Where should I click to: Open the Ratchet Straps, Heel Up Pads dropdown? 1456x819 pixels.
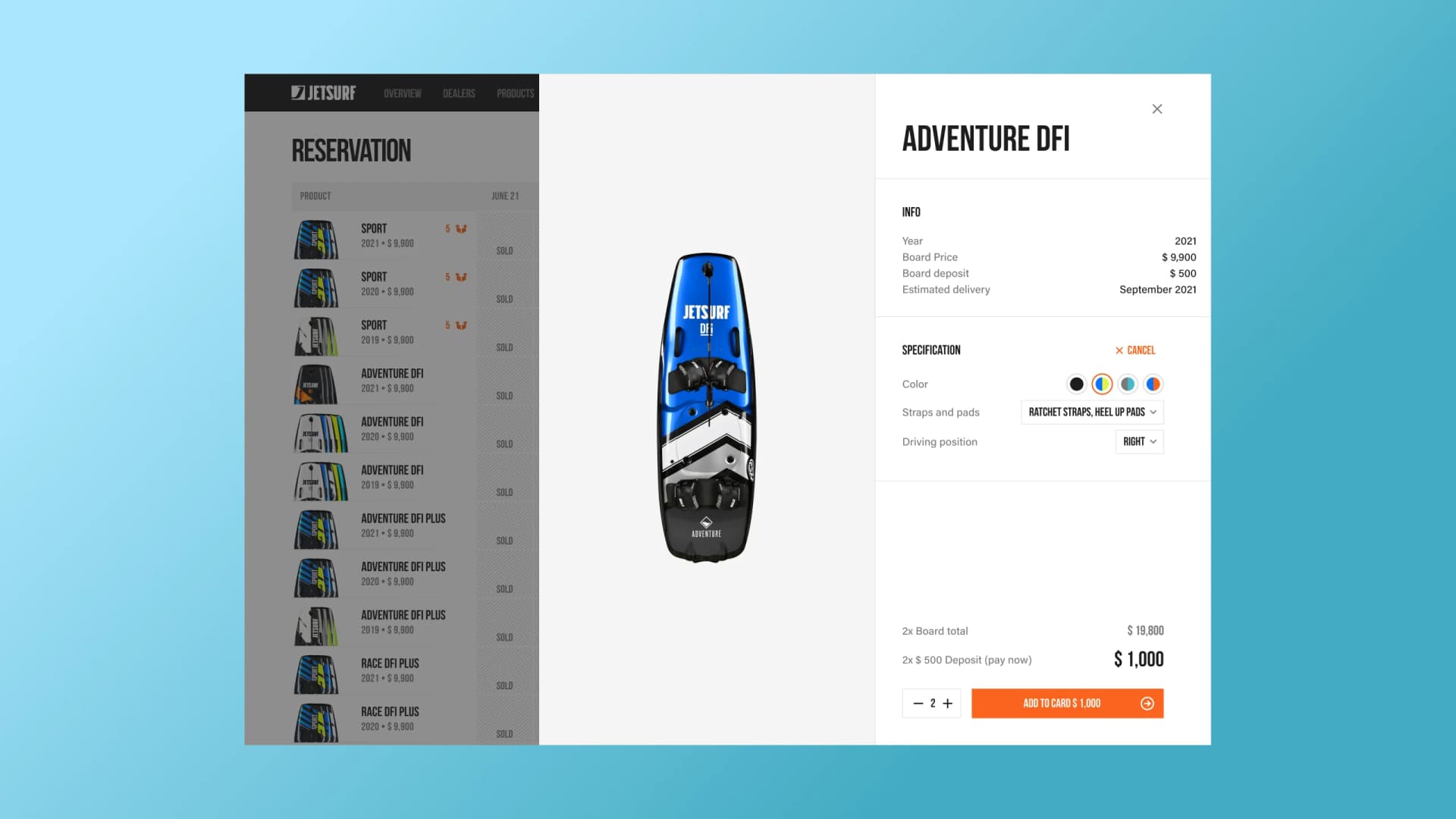point(1092,413)
